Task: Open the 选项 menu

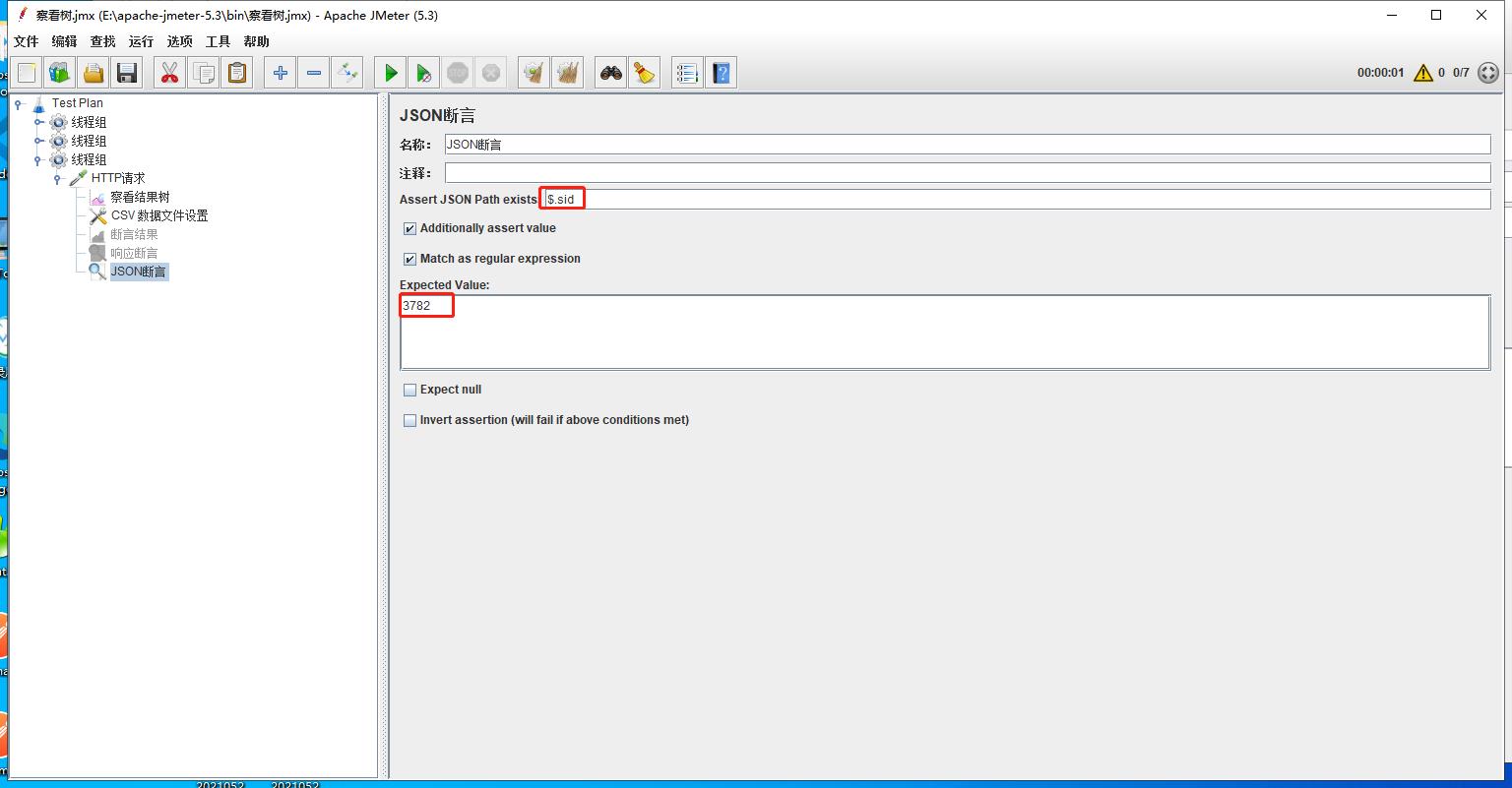Action: coord(179,41)
